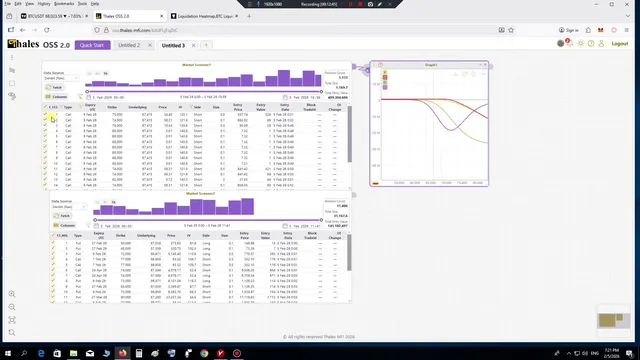
Task: Open the browser Bookmarks menu
Action: pos(64,4)
